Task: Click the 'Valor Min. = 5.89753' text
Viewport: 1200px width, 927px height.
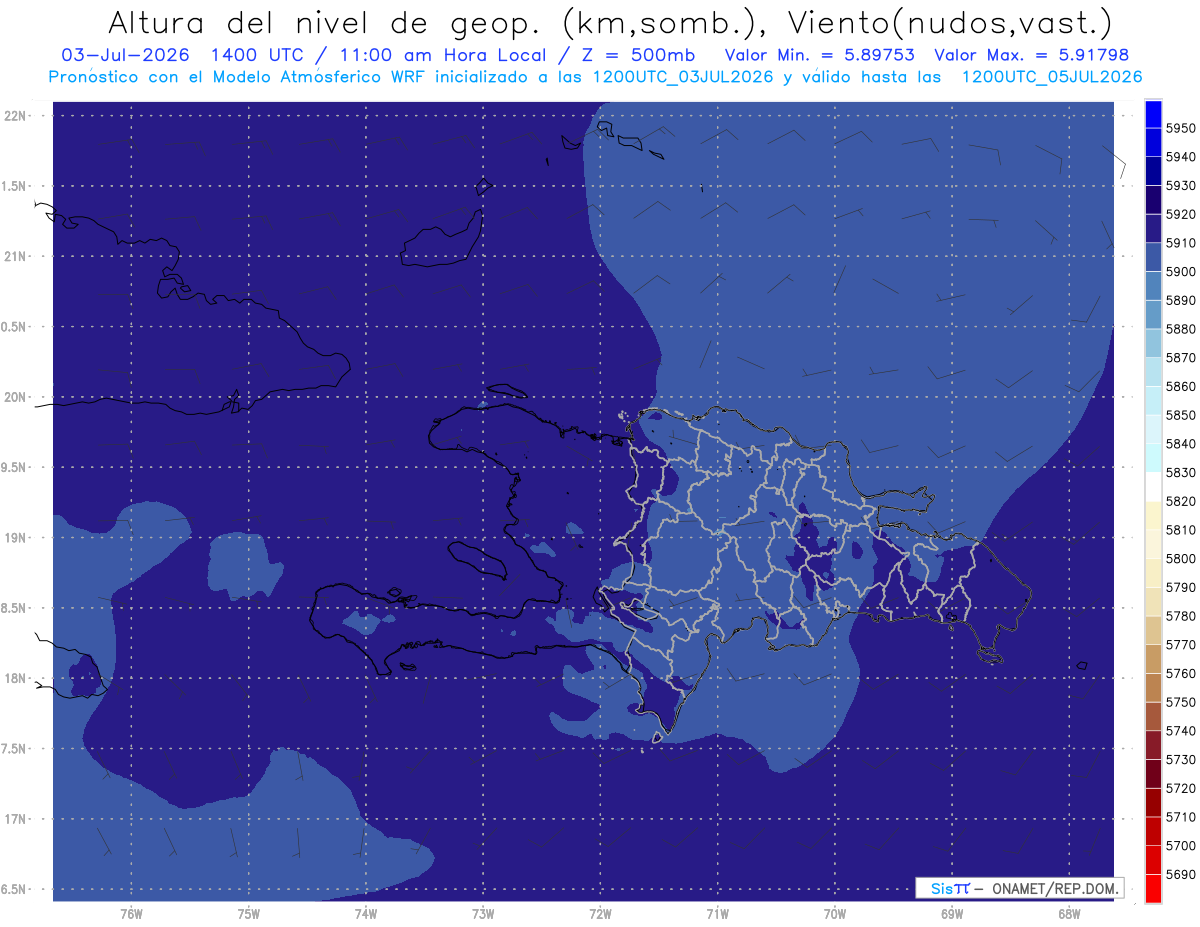Action: coord(820,55)
